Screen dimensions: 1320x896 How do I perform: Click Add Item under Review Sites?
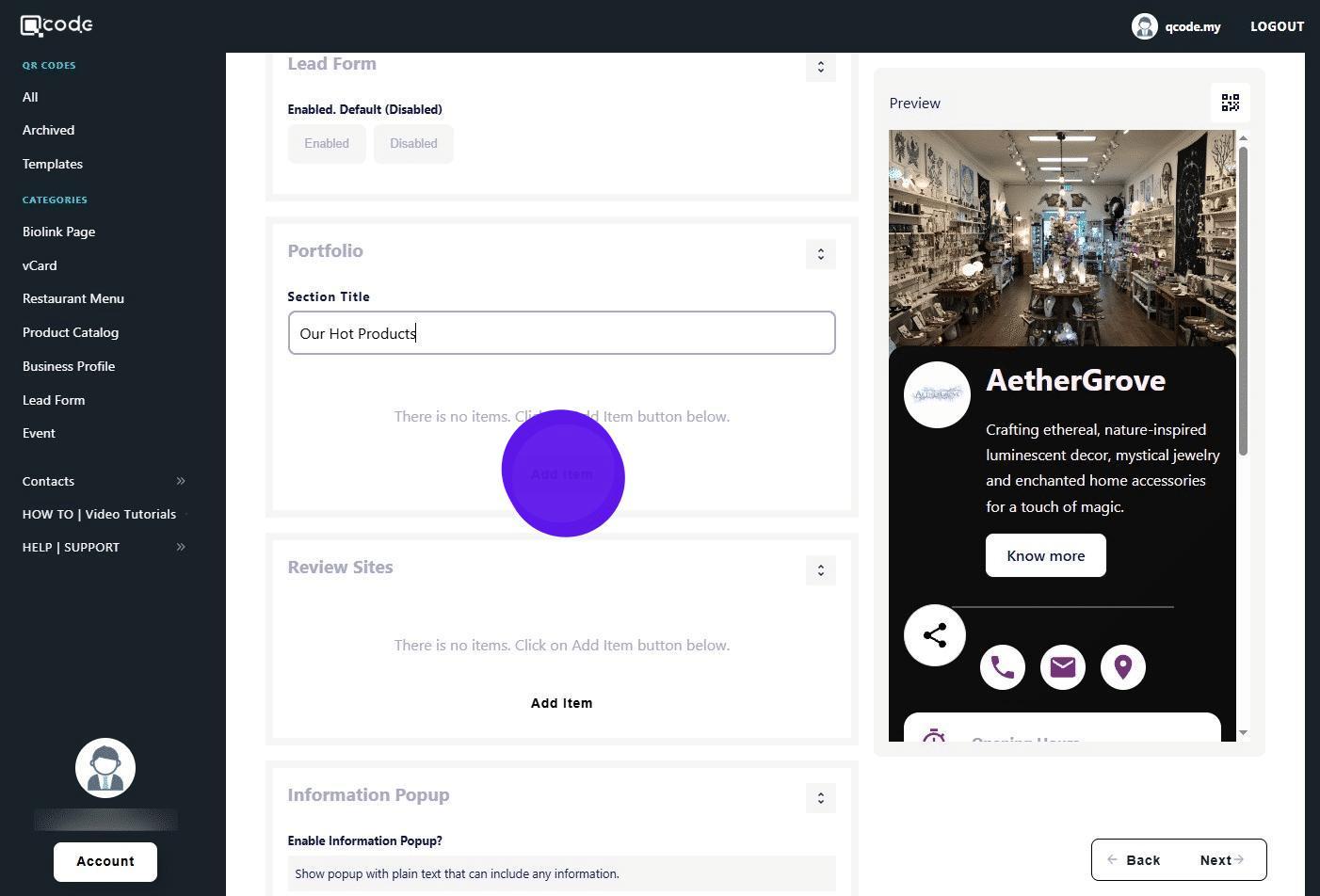(x=561, y=703)
